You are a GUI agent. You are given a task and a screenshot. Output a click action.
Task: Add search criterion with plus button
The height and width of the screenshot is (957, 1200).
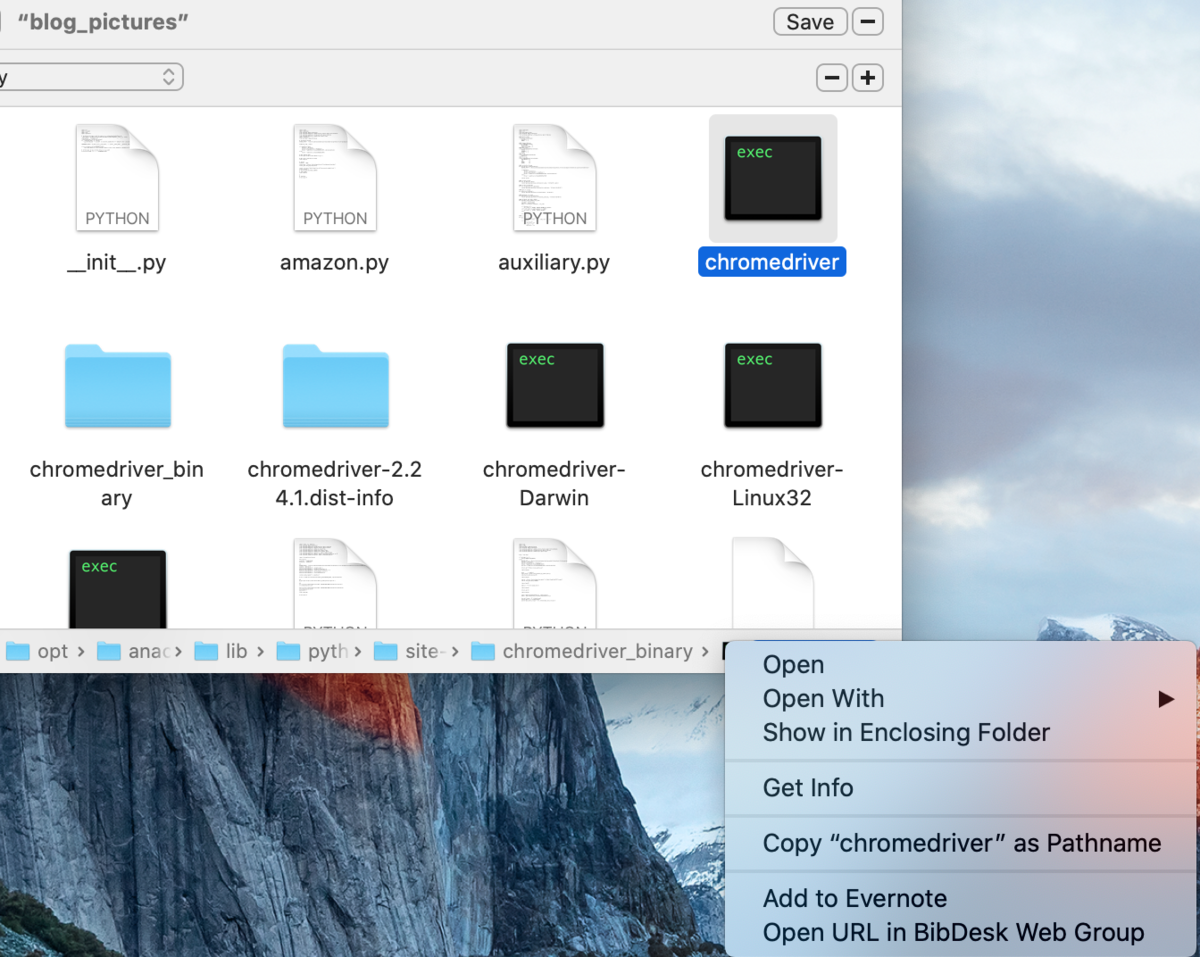[867, 77]
